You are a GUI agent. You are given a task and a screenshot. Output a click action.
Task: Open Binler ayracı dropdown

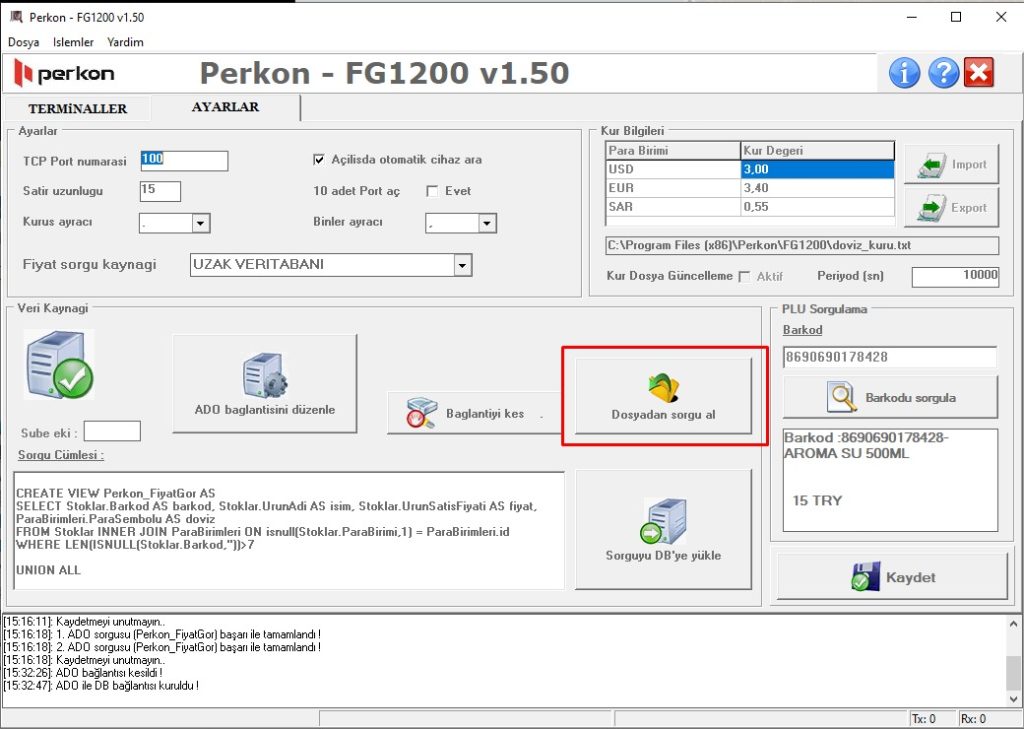tap(487, 223)
